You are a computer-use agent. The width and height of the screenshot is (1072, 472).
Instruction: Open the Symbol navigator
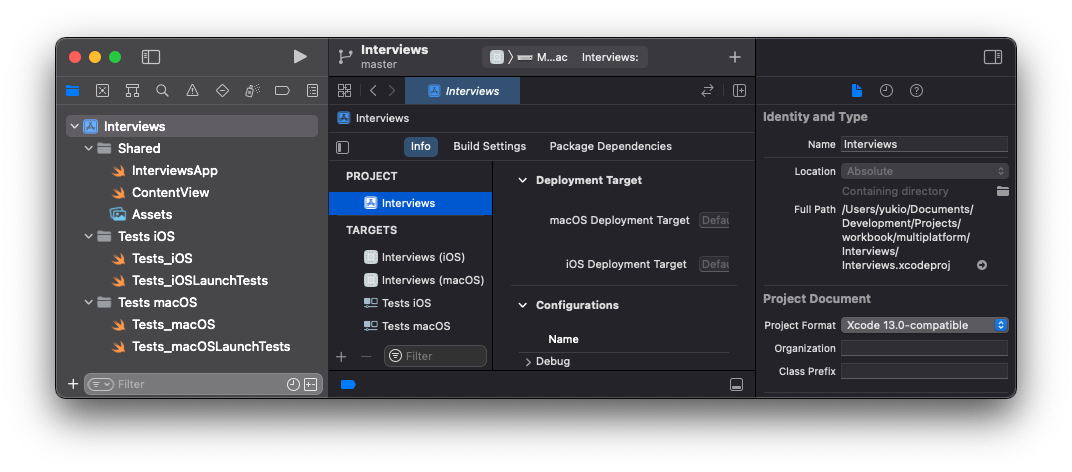click(133, 90)
